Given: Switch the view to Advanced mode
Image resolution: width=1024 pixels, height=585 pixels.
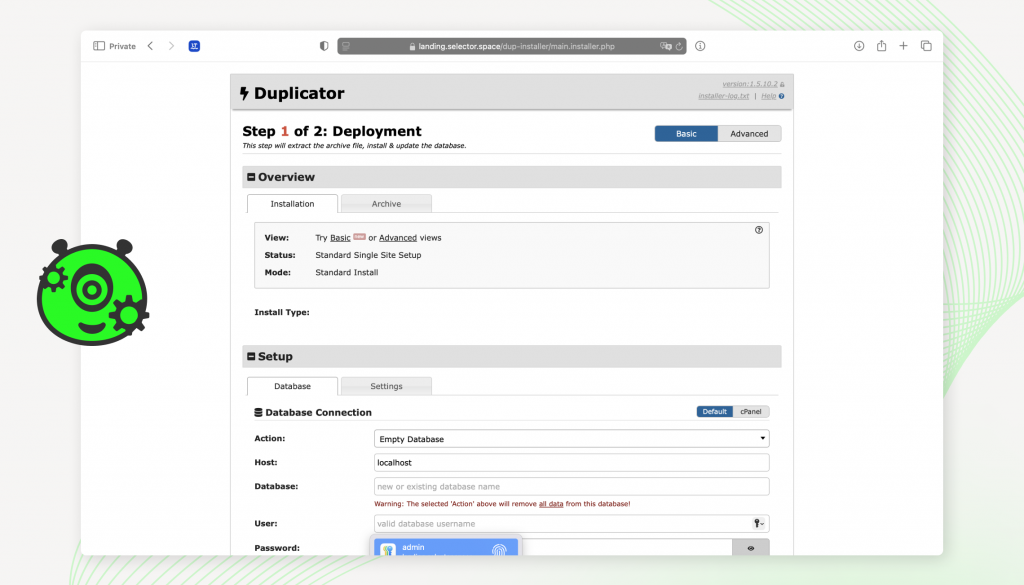Looking at the screenshot, I should point(749,132).
